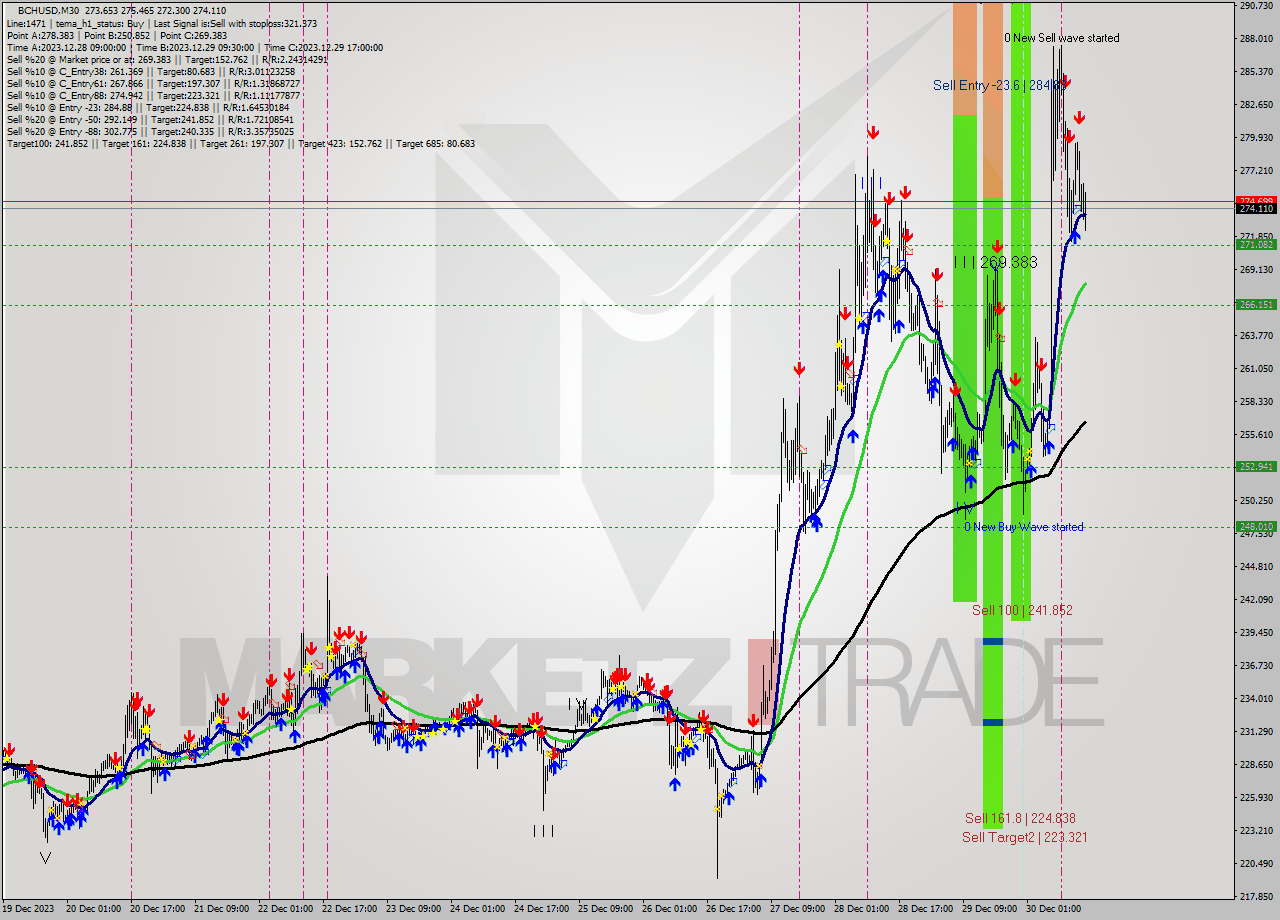The width and height of the screenshot is (1280, 920).
Task: Click the 234.010 price axis label
Action: (x=1256, y=699)
